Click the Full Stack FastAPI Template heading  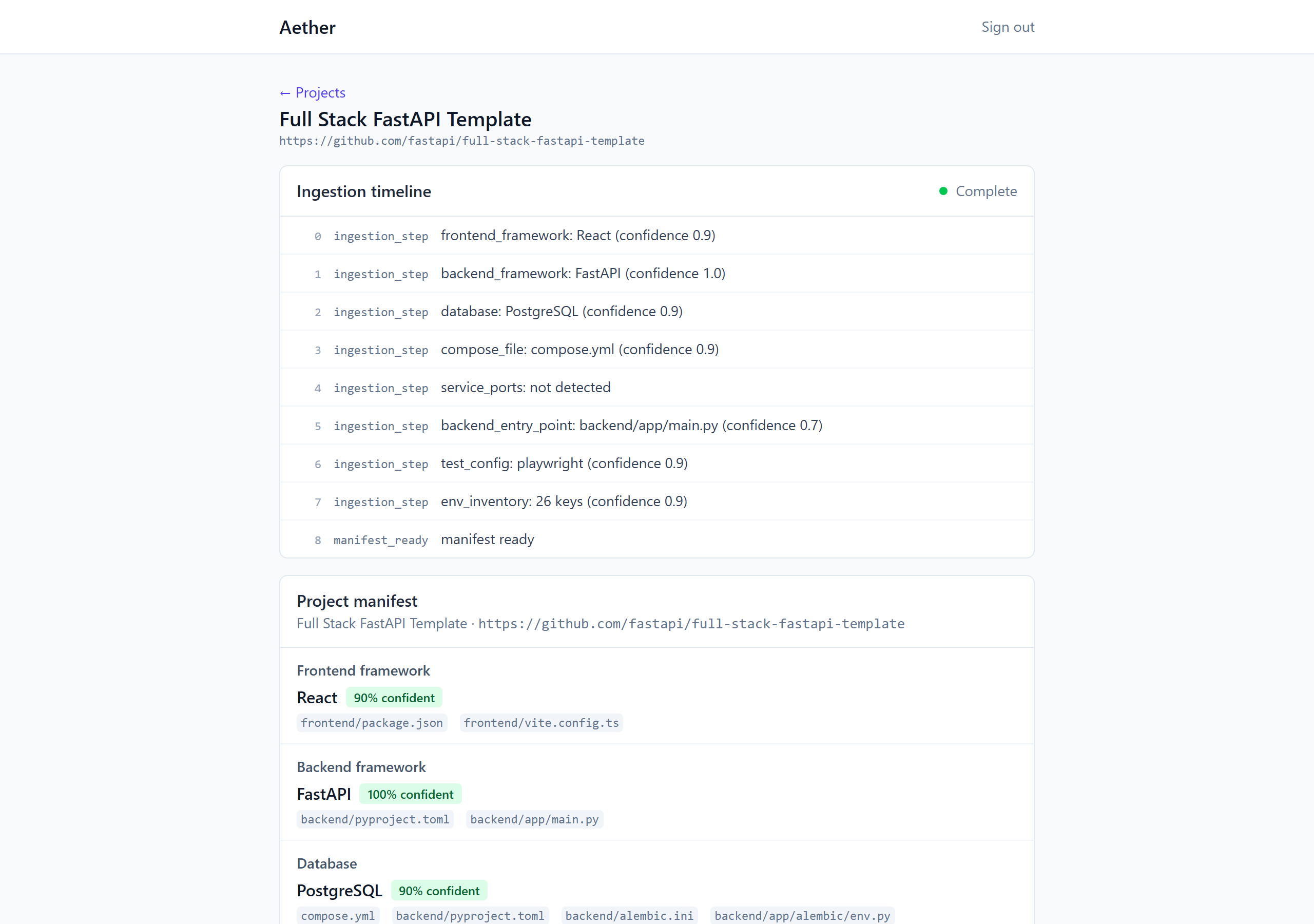click(x=405, y=119)
